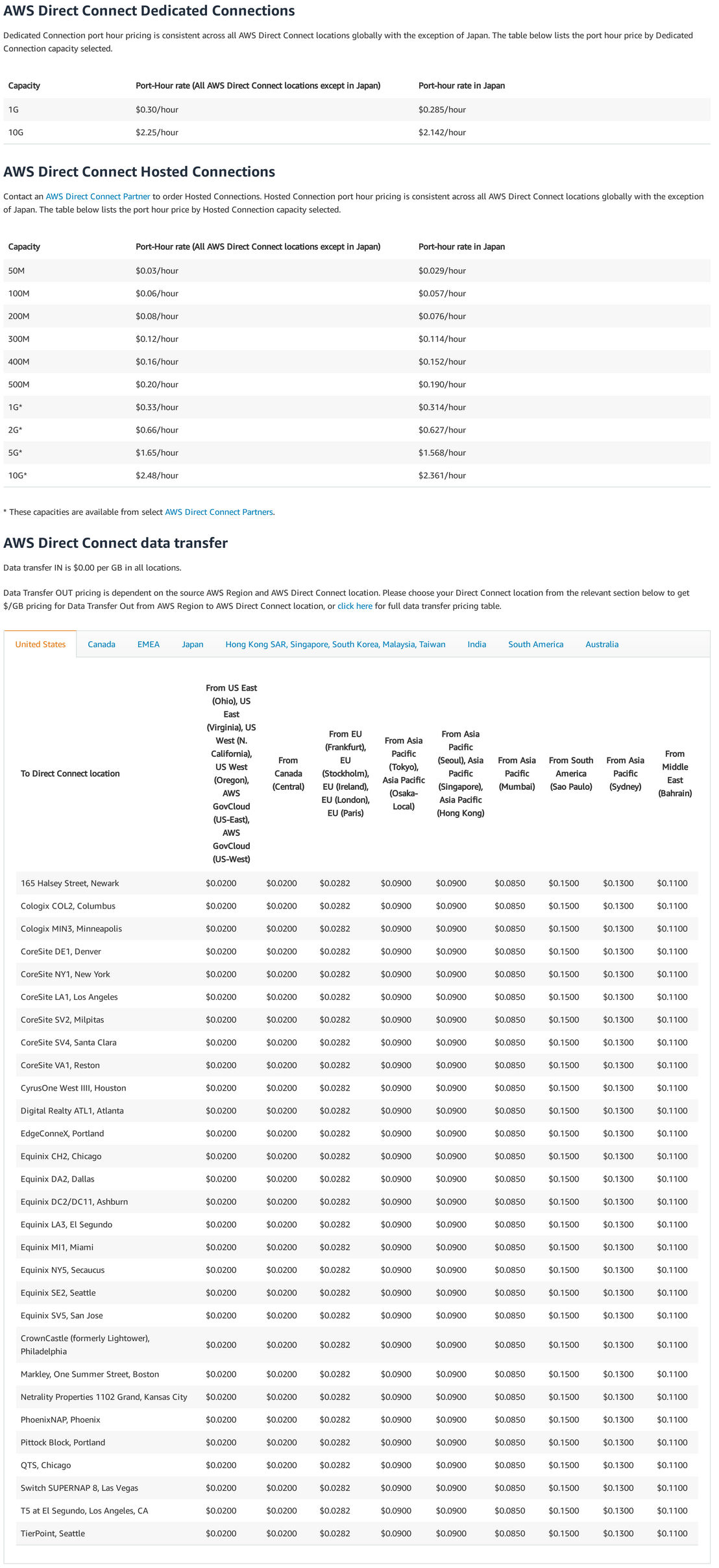
Task: Follow the AWS Direct Connect Partners footnote link
Action: tap(219, 512)
